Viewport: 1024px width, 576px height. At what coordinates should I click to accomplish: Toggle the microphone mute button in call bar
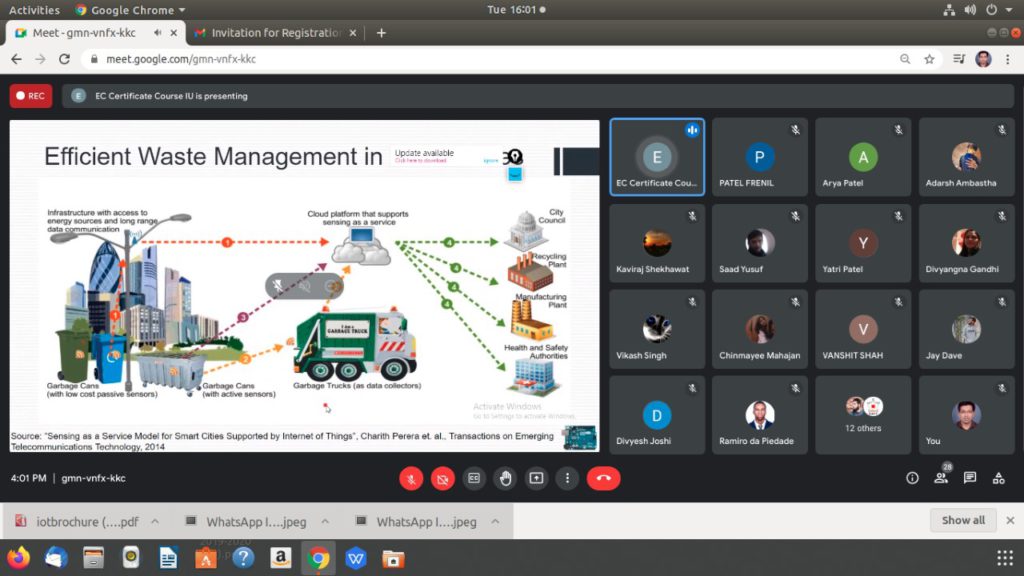[411, 478]
